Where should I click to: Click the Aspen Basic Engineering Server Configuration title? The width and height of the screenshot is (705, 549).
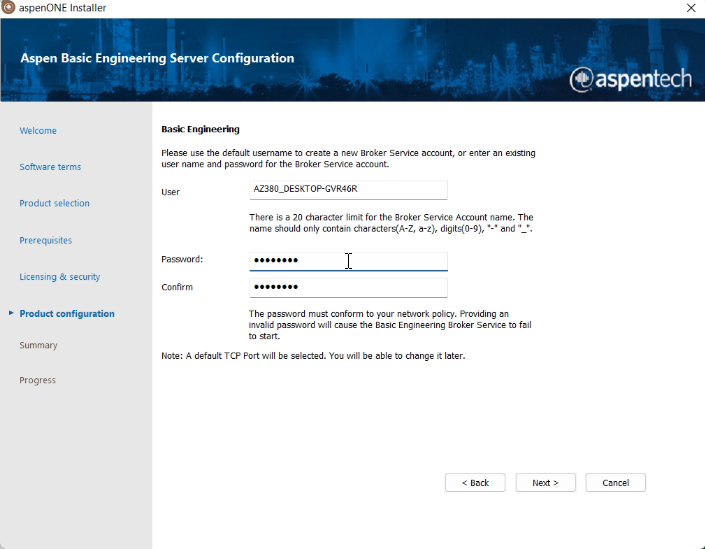pos(157,59)
